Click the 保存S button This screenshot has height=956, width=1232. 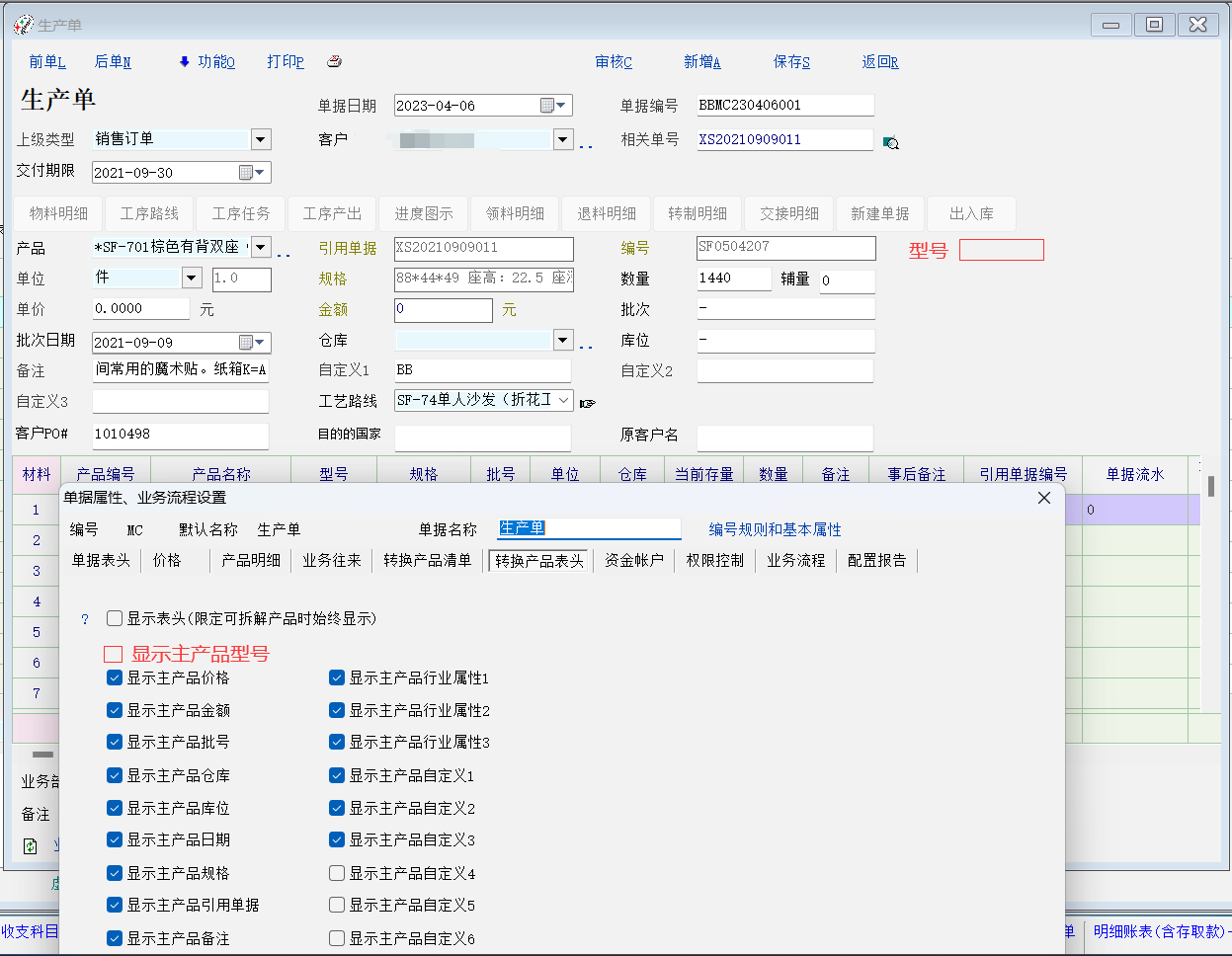791,61
